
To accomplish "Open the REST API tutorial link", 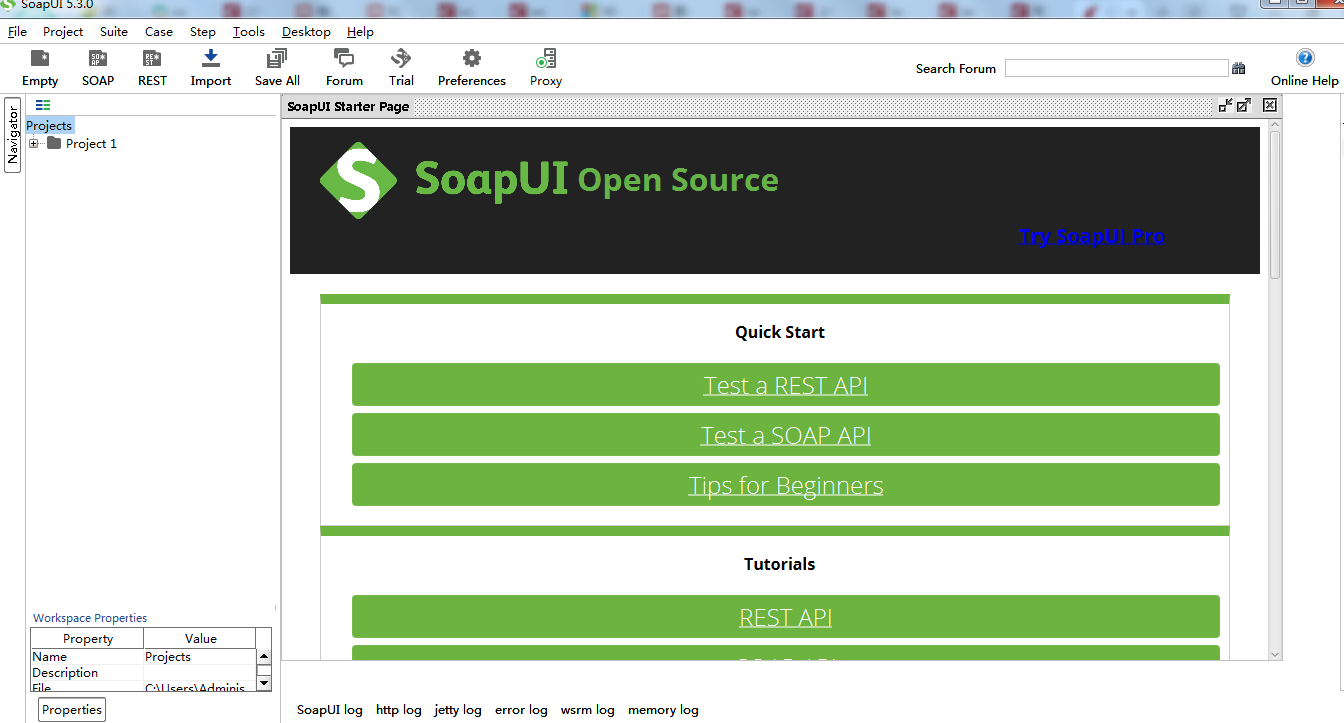I will (x=785, y=617).
